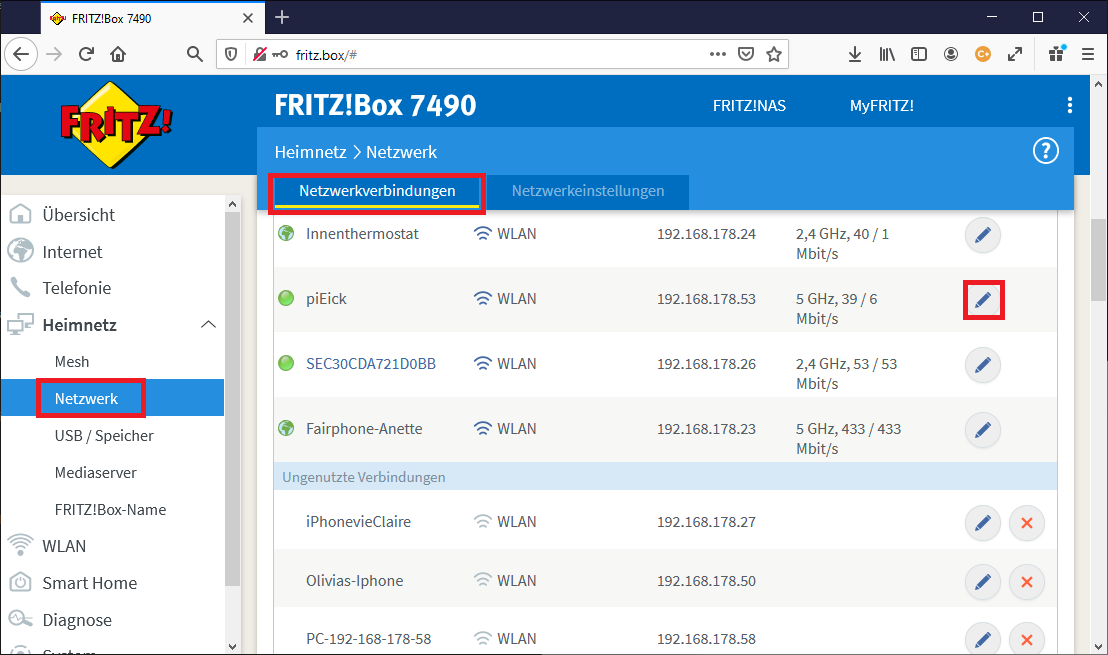Click the FRITZ! logo
Viewport: 1108px width, 655px height.
[116, 125]
